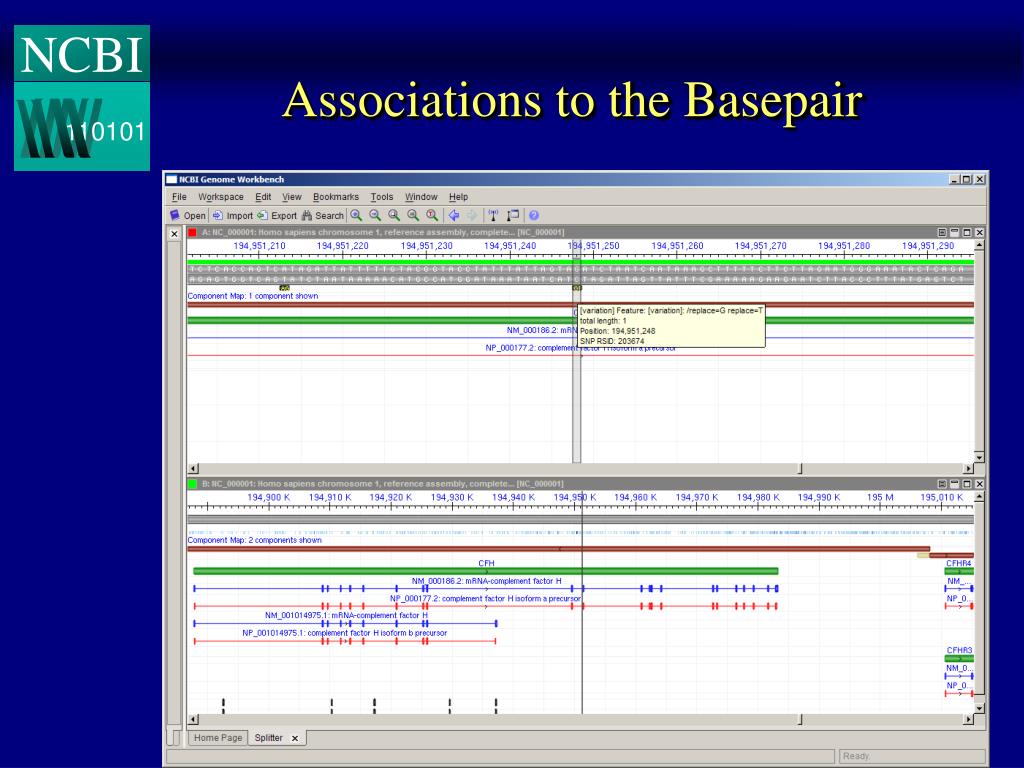Click the green color square of view B

click(x=192, y=484)
